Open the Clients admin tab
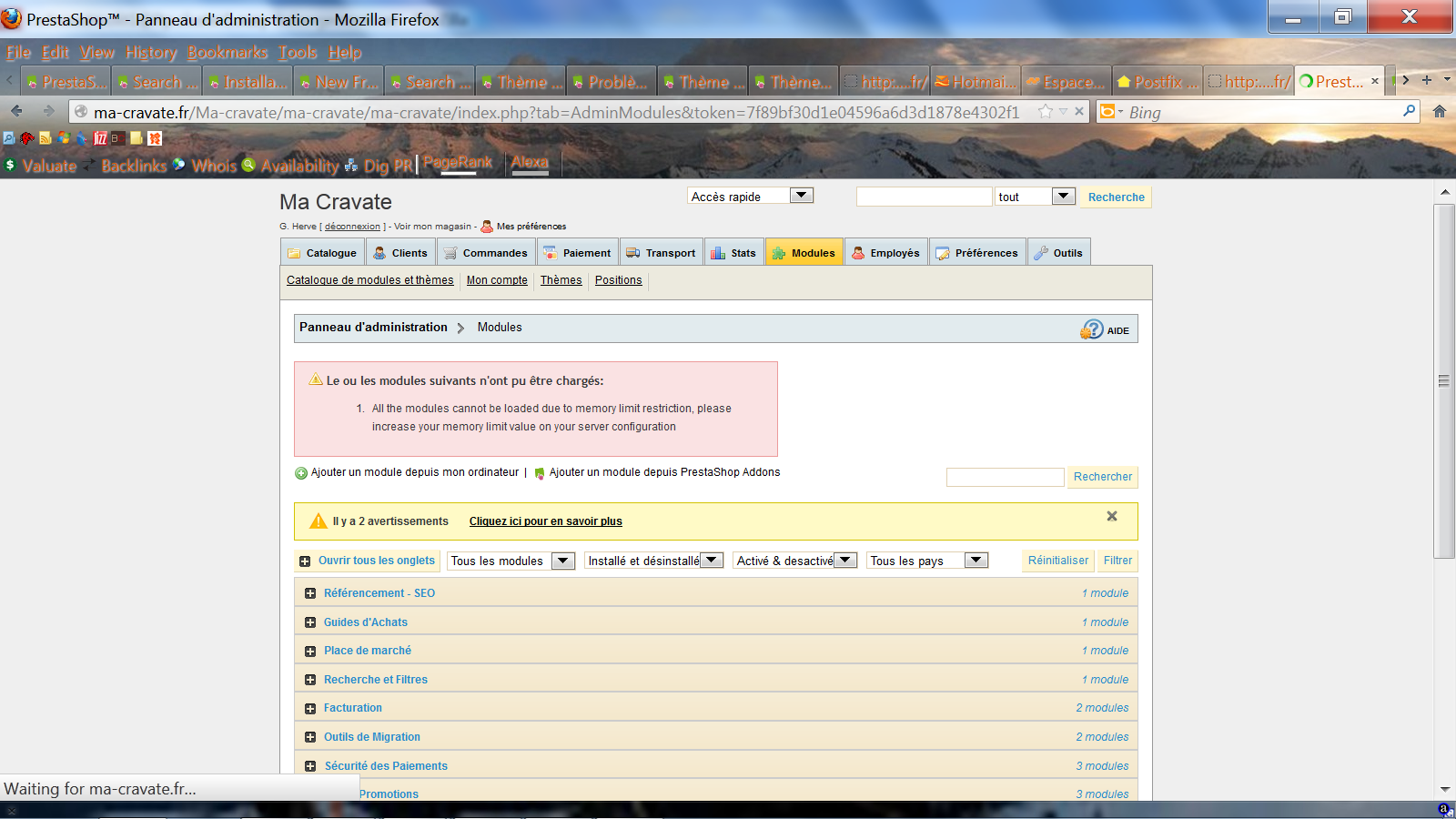Screen dimensions: 1456x819 400,252
